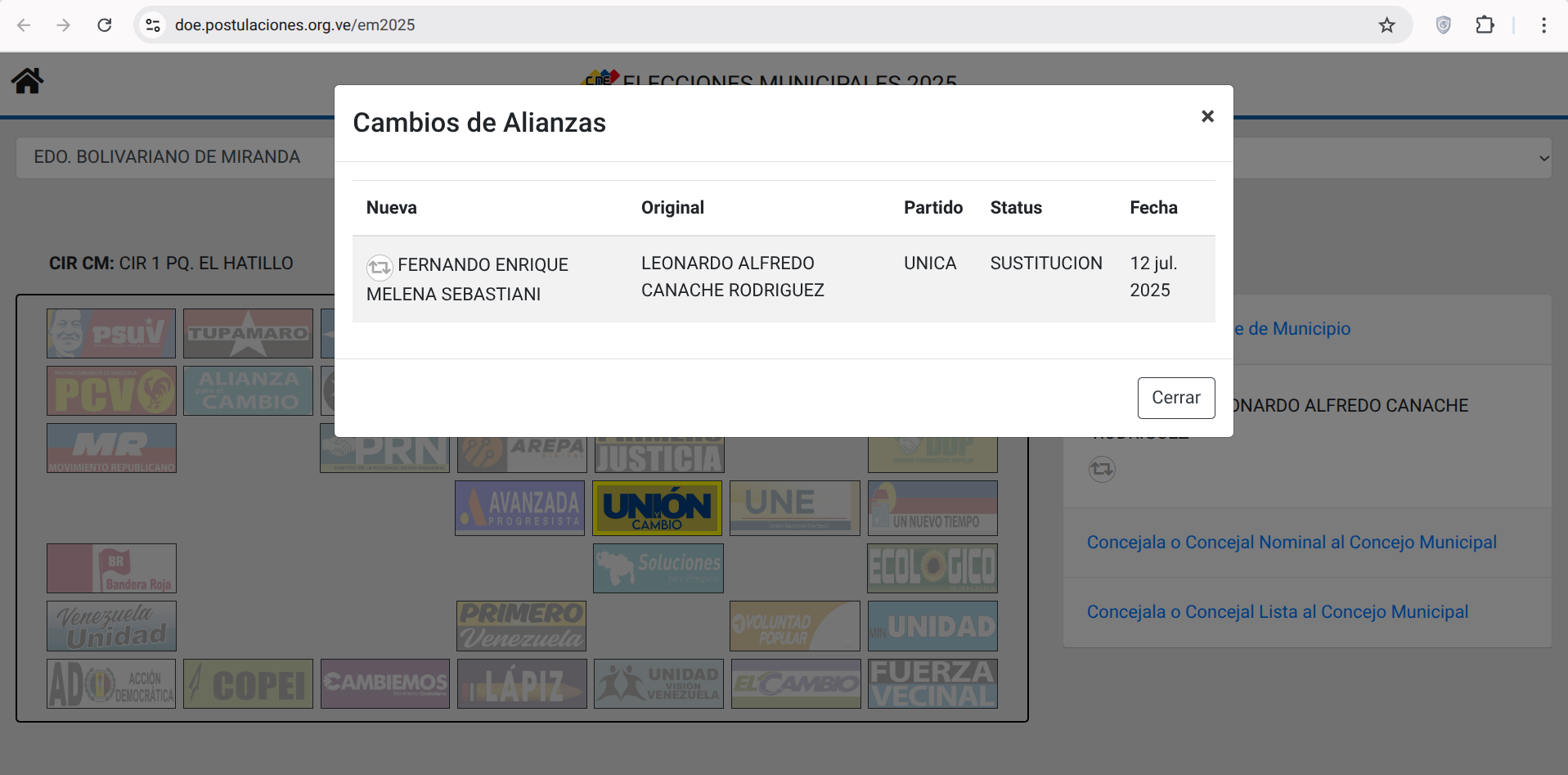1568x775 pixels.
Task: Open Concejala o Concejal Nominal link
Action: 1292,543
